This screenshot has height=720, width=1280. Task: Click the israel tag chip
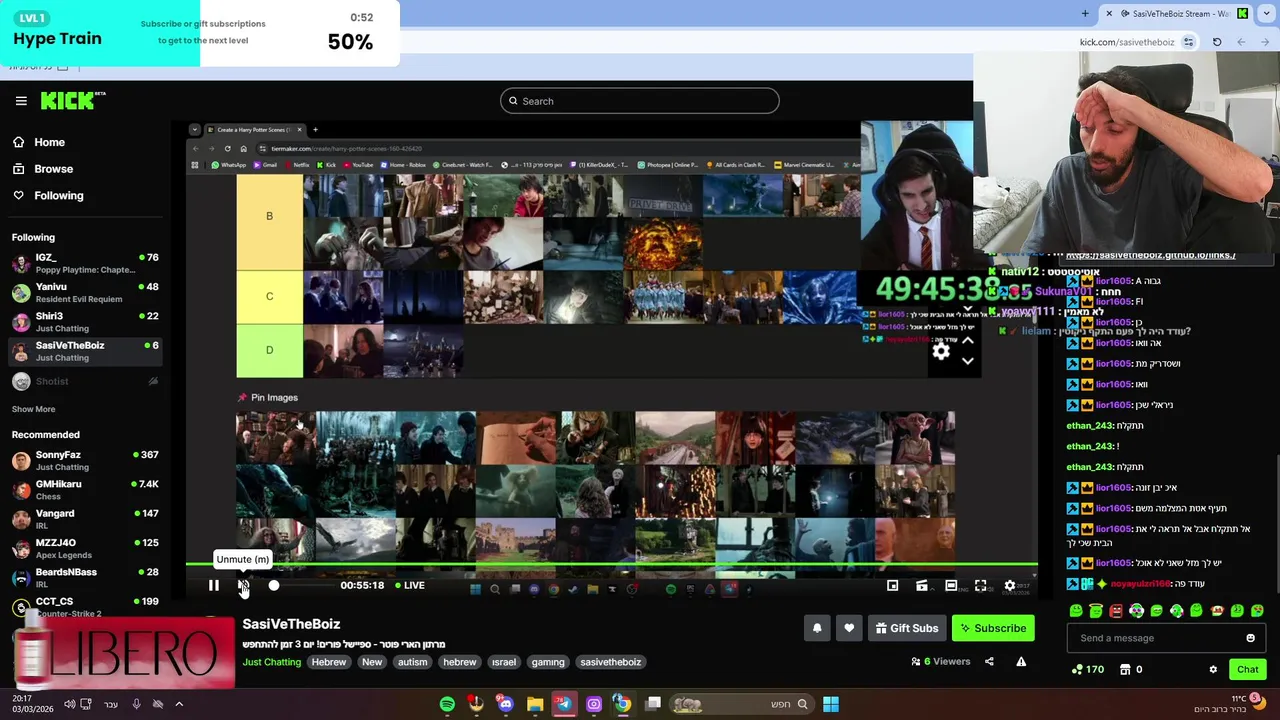(x=504, y=662)
